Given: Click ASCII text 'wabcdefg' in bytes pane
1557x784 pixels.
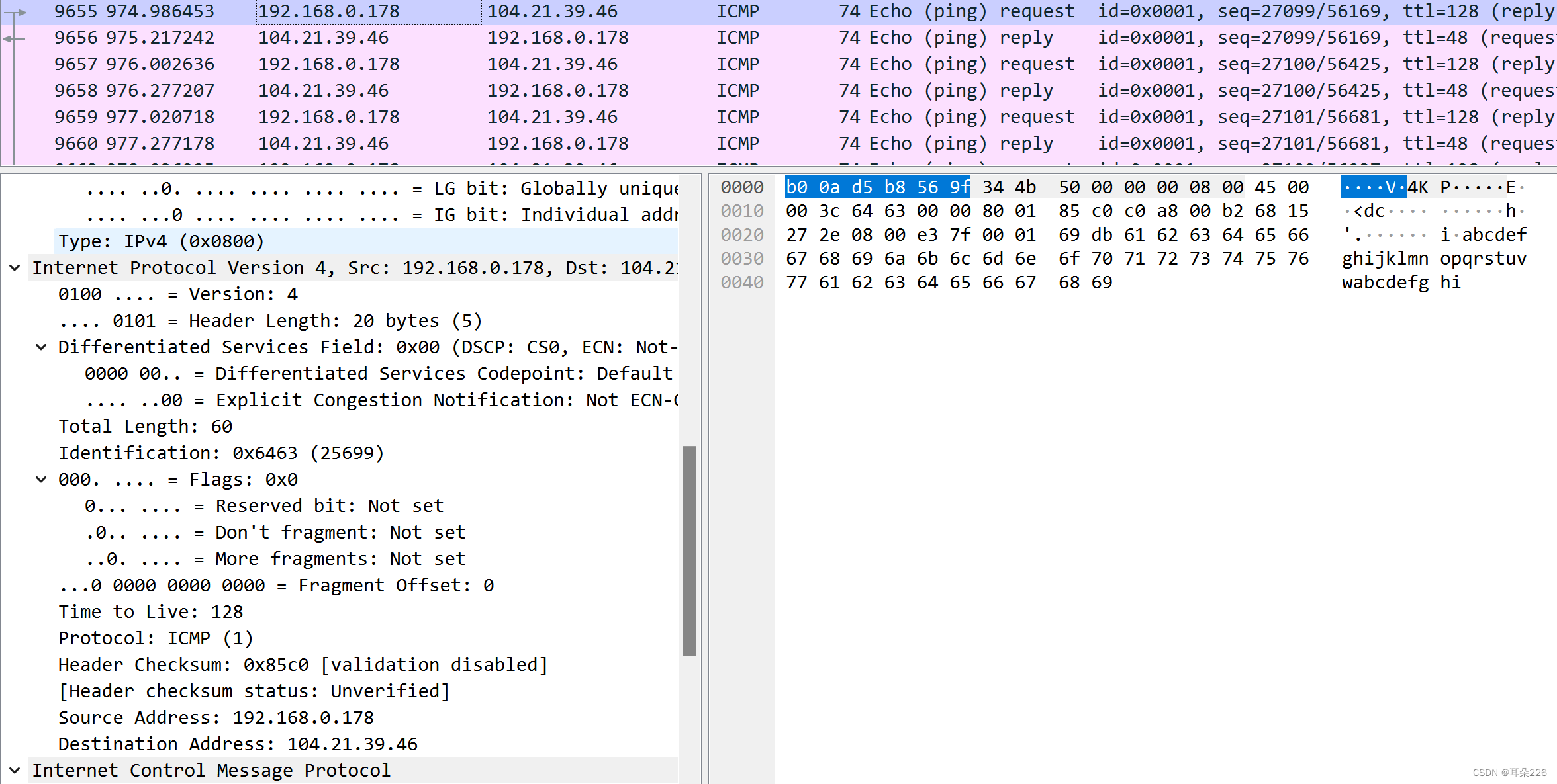Looking at the screenshot, I should point(1385,283).
